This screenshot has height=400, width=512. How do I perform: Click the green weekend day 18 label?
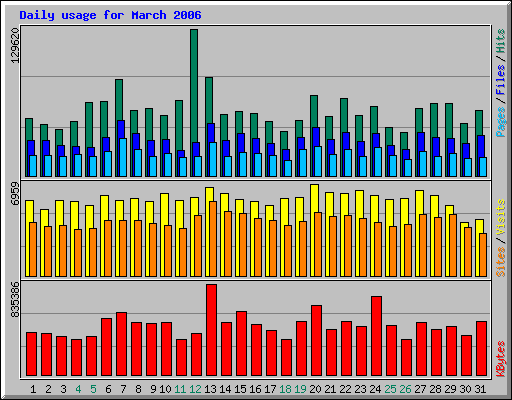click(x=285, y=389)
